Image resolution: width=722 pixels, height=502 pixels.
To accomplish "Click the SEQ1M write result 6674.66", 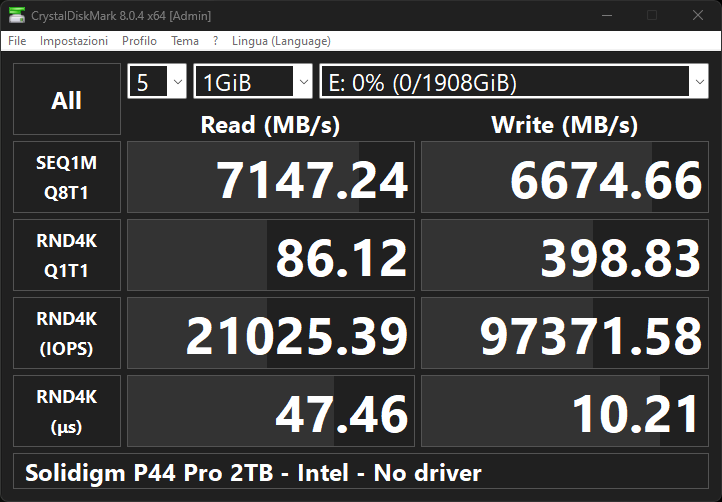I will [x=564, y=178].
